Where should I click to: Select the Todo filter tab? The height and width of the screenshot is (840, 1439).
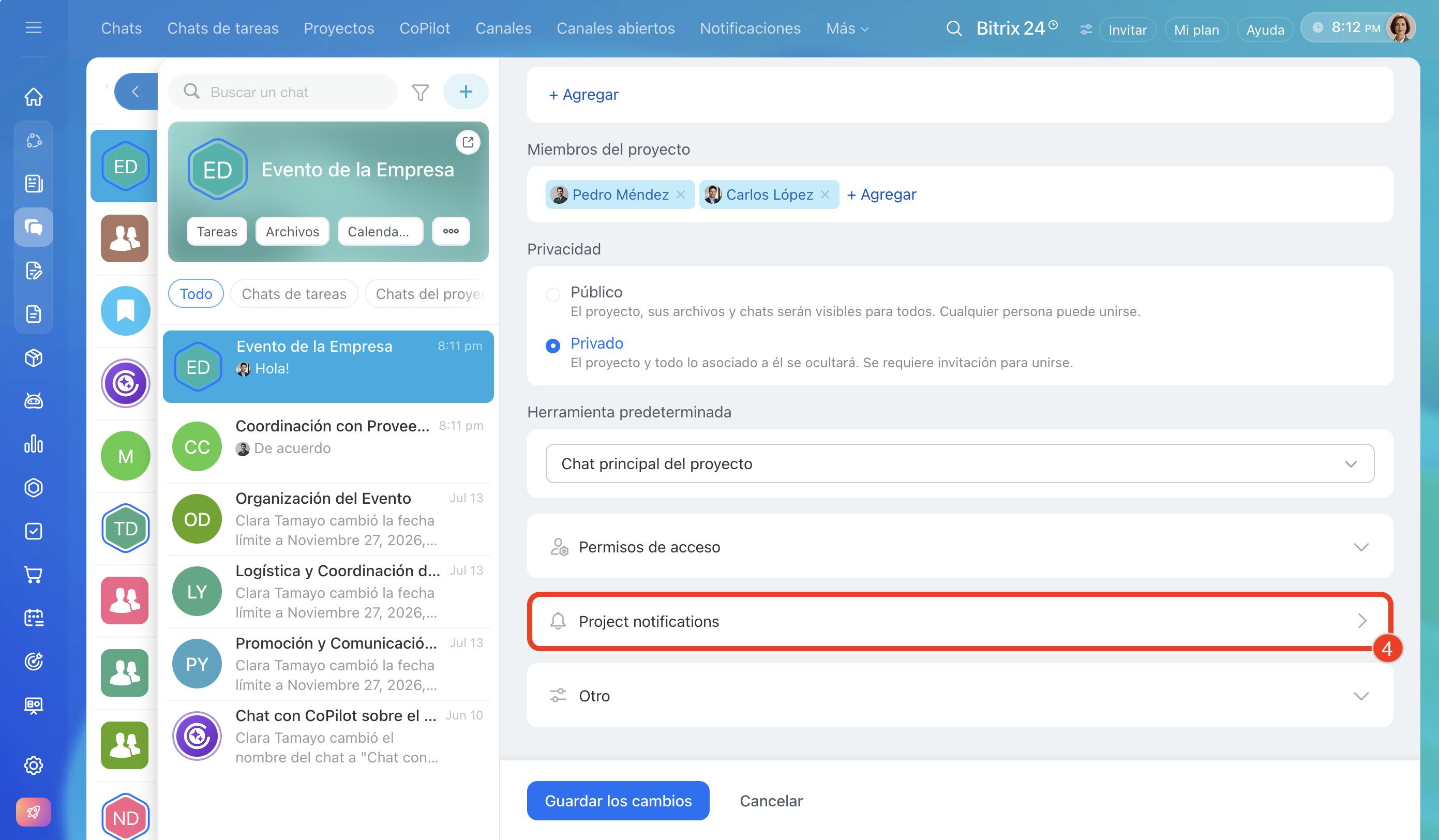196,293
